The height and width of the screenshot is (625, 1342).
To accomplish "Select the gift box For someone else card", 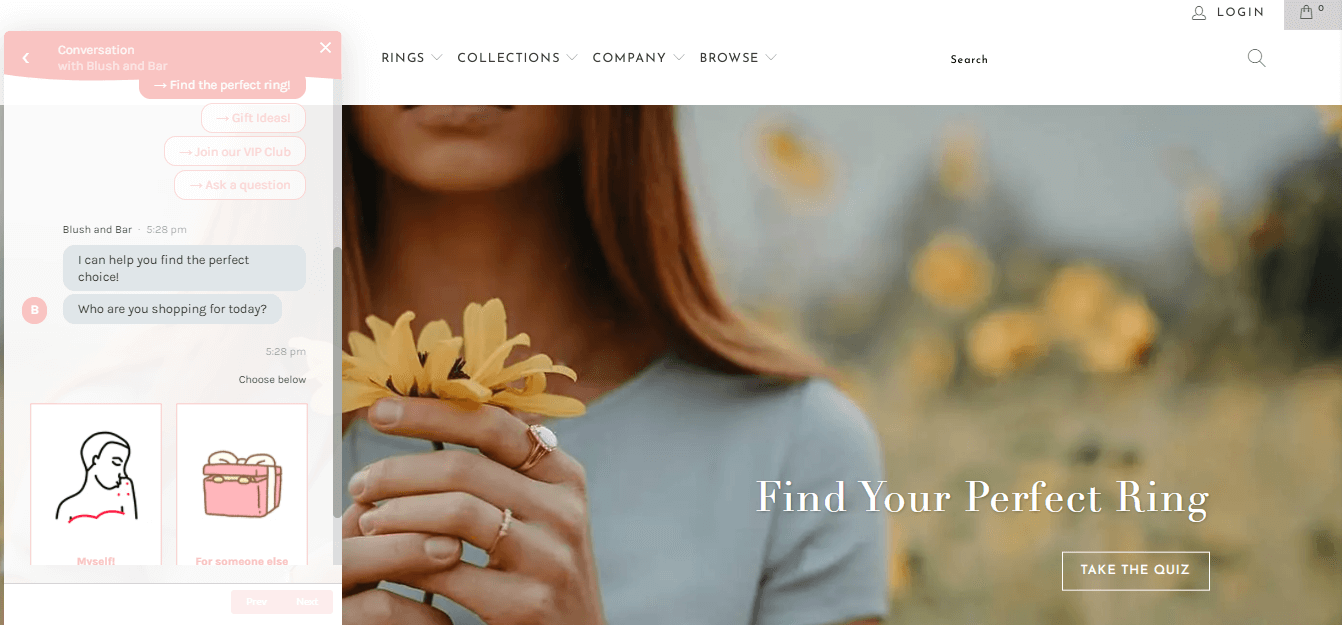I will click(242, 485).
